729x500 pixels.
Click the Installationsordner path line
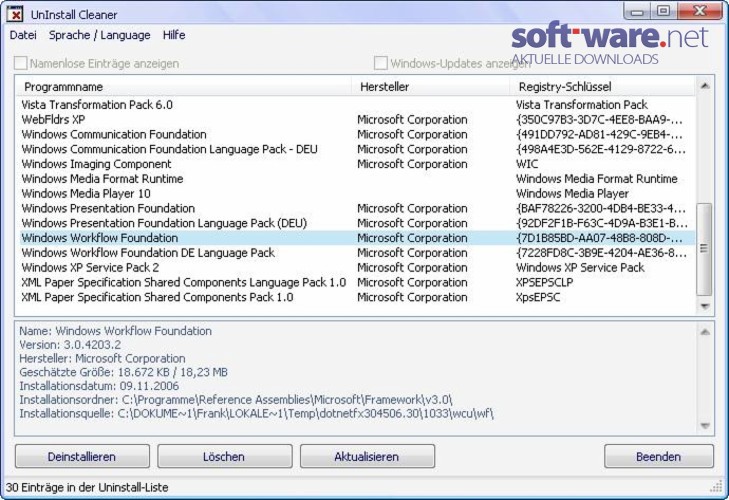235,400
